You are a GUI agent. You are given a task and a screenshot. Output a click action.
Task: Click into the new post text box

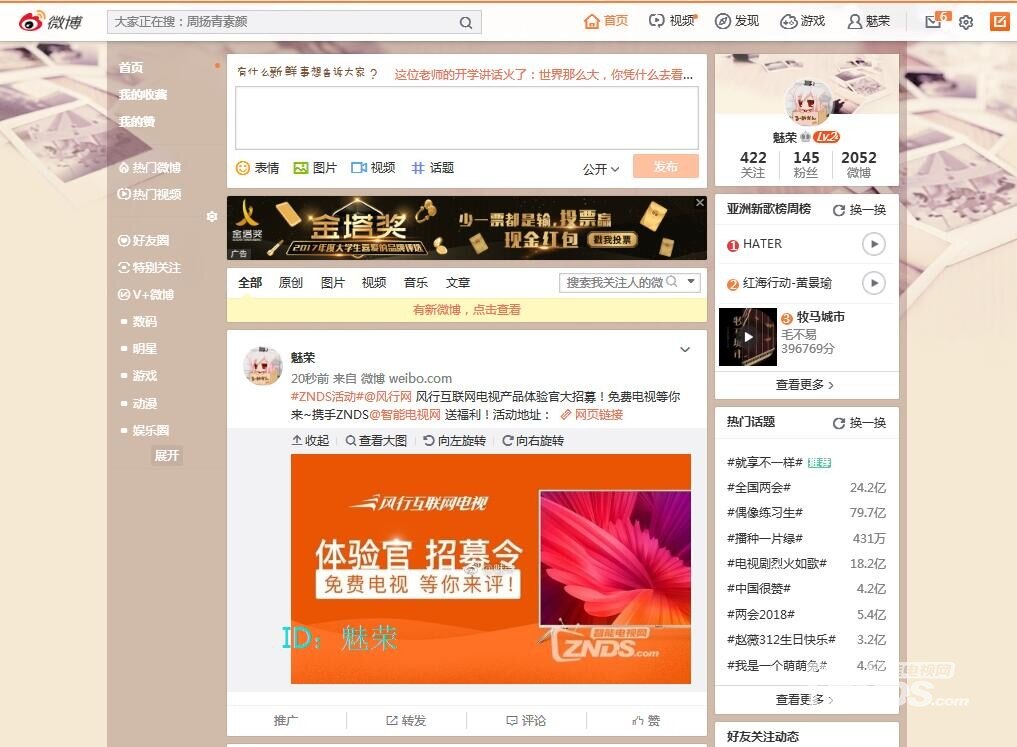[466, 118]
